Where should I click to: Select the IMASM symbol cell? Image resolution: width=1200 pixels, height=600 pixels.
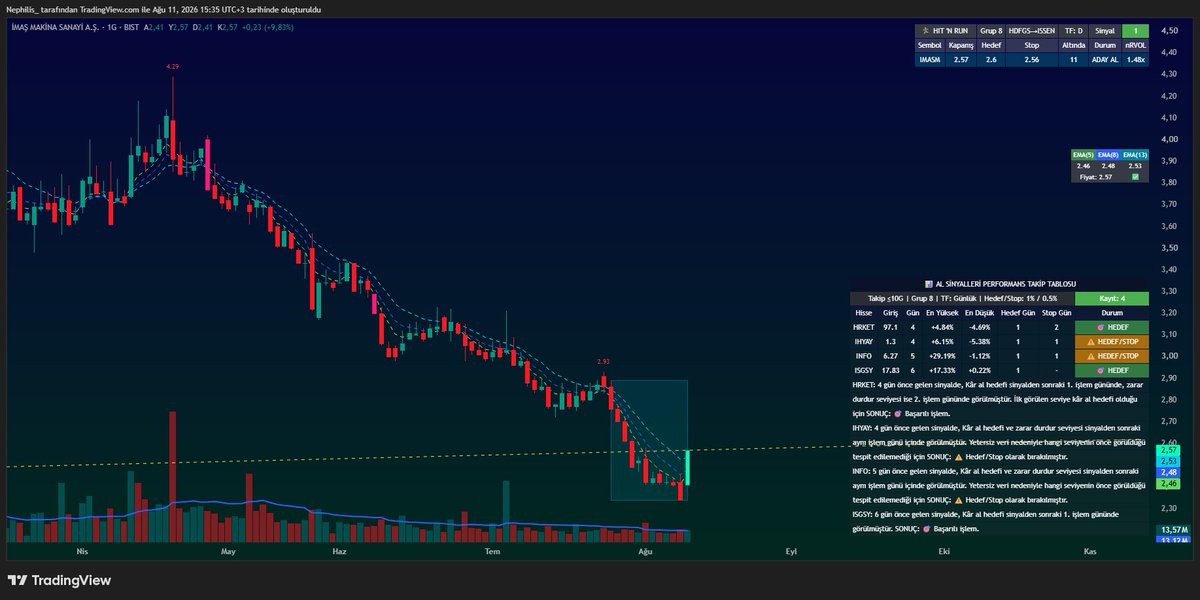click(931, 60)
